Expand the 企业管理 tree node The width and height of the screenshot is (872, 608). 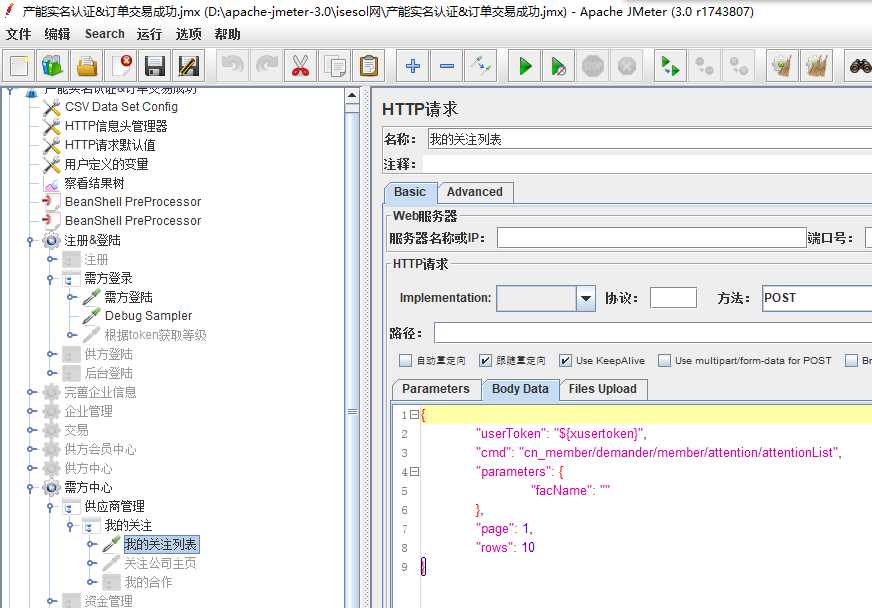[31, 411]
